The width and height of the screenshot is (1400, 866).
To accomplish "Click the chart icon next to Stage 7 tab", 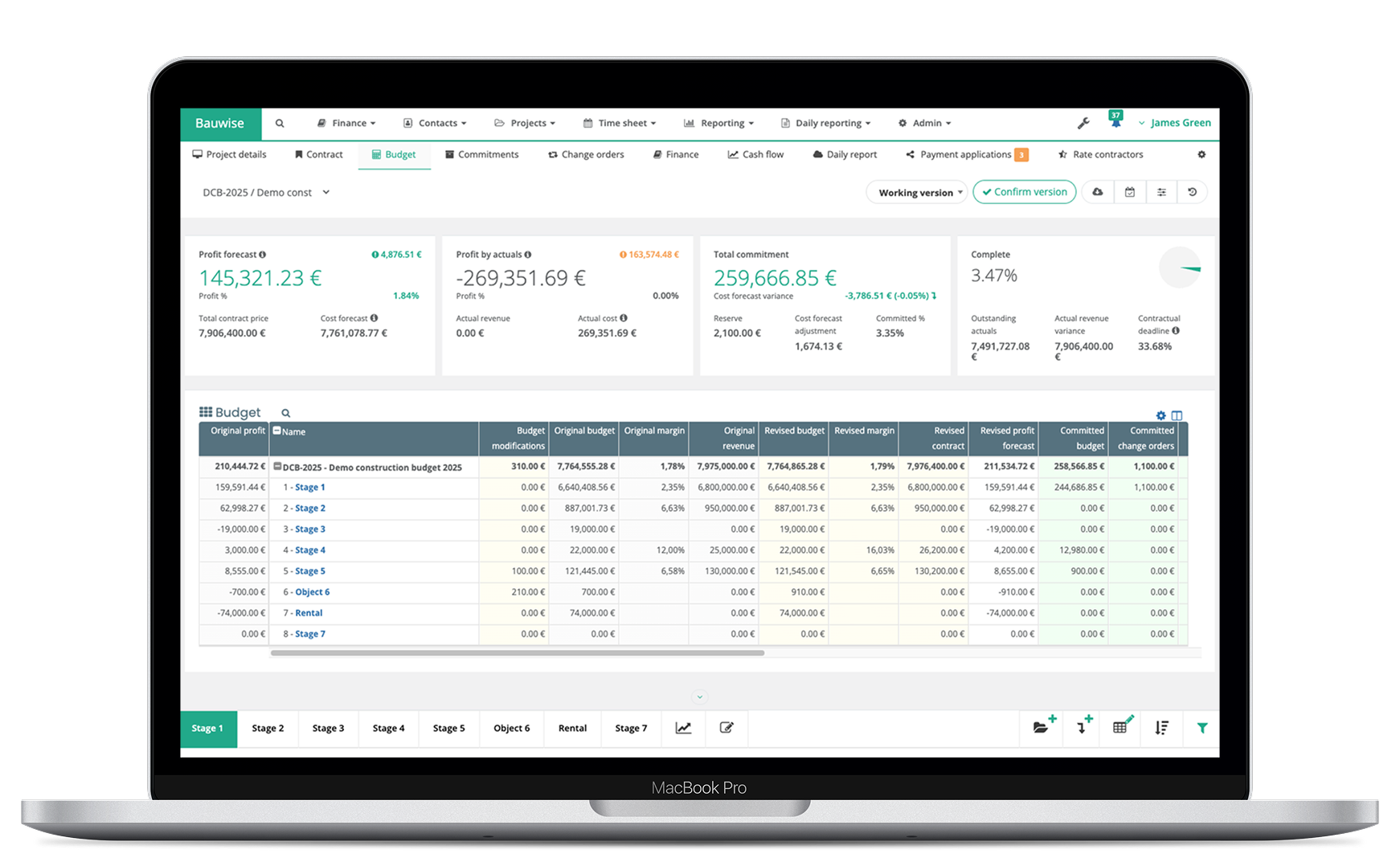I will coord(684,728).
